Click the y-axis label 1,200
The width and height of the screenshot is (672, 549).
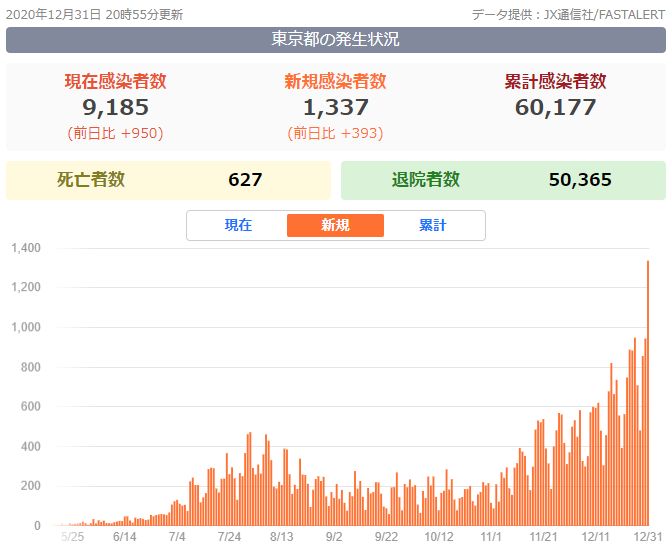coord(26,287)
